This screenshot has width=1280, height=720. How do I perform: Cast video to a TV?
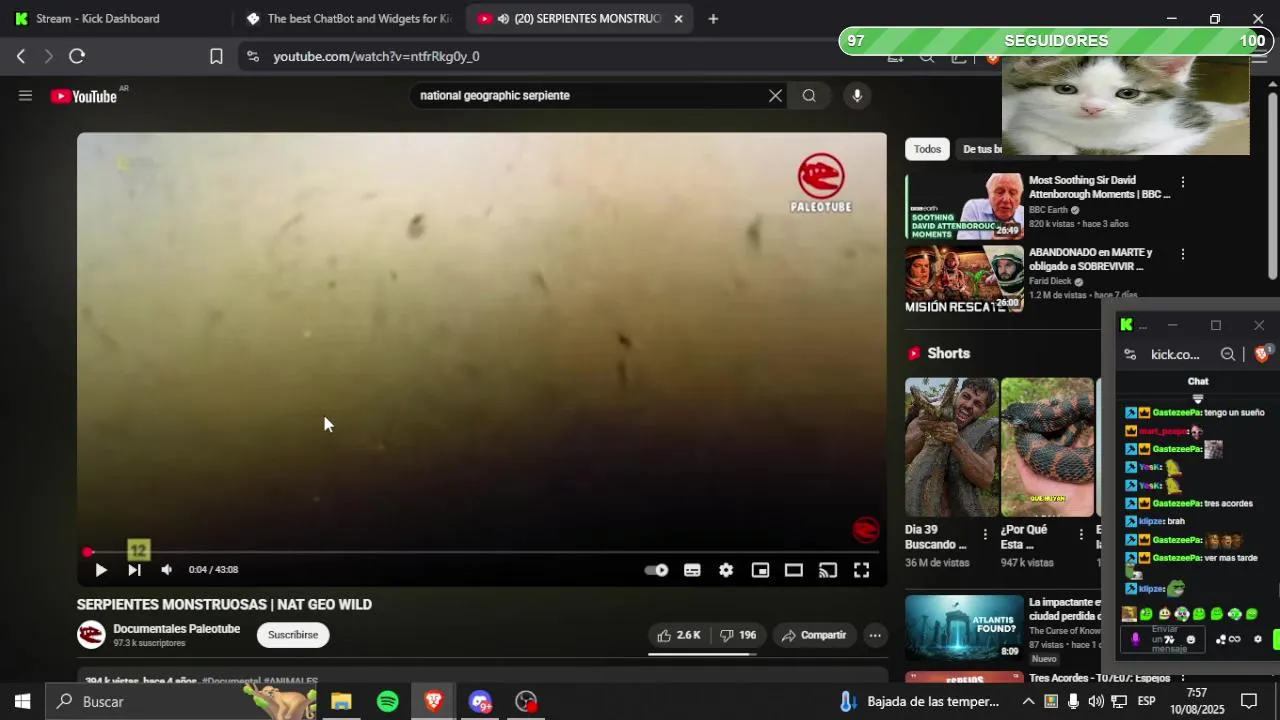click(x=828, y=570)
